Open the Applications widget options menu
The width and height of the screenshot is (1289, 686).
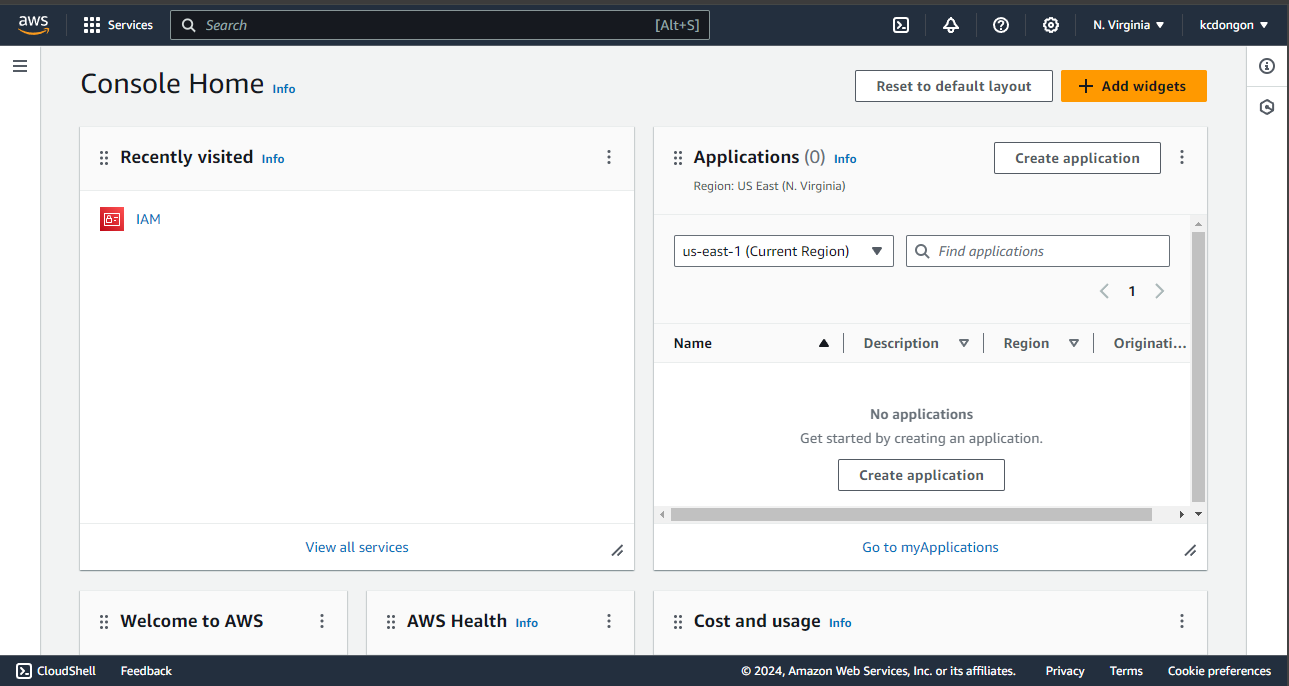tap(1182, 157)
